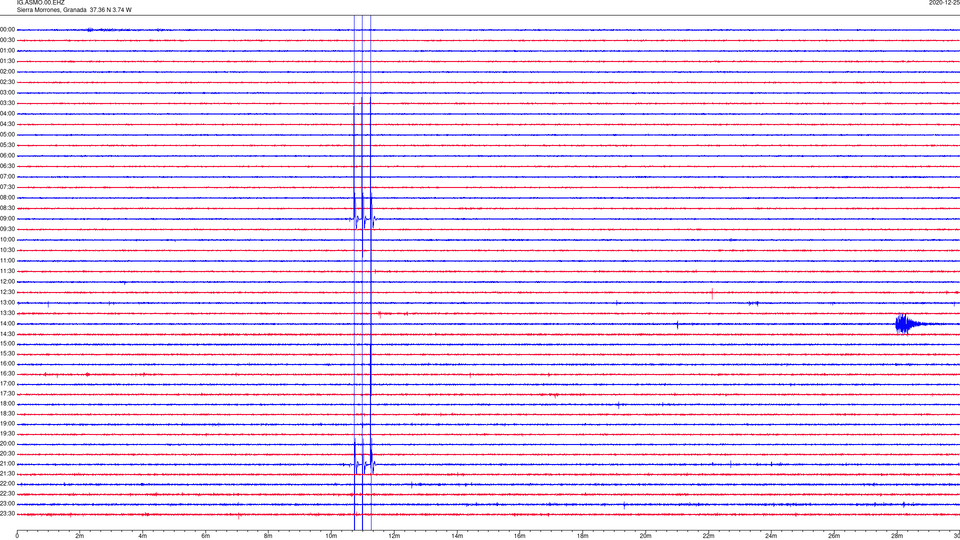The height and width of the screenshot is (540, 960).
Task: Select the 02:30 trace time label
Action: (x=7, y=82)
